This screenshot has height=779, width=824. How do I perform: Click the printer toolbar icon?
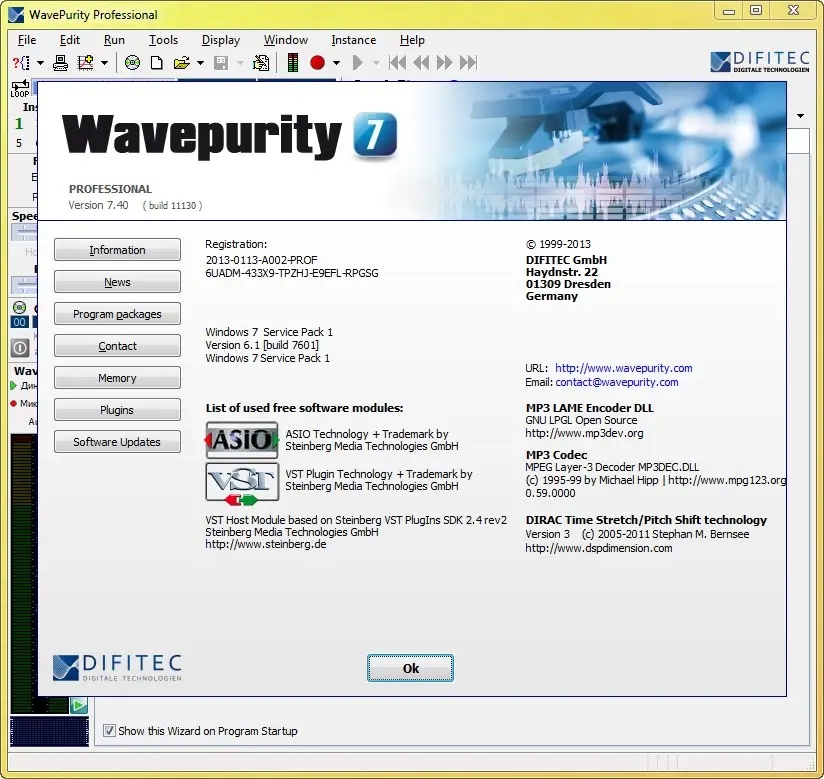point(60,63)
